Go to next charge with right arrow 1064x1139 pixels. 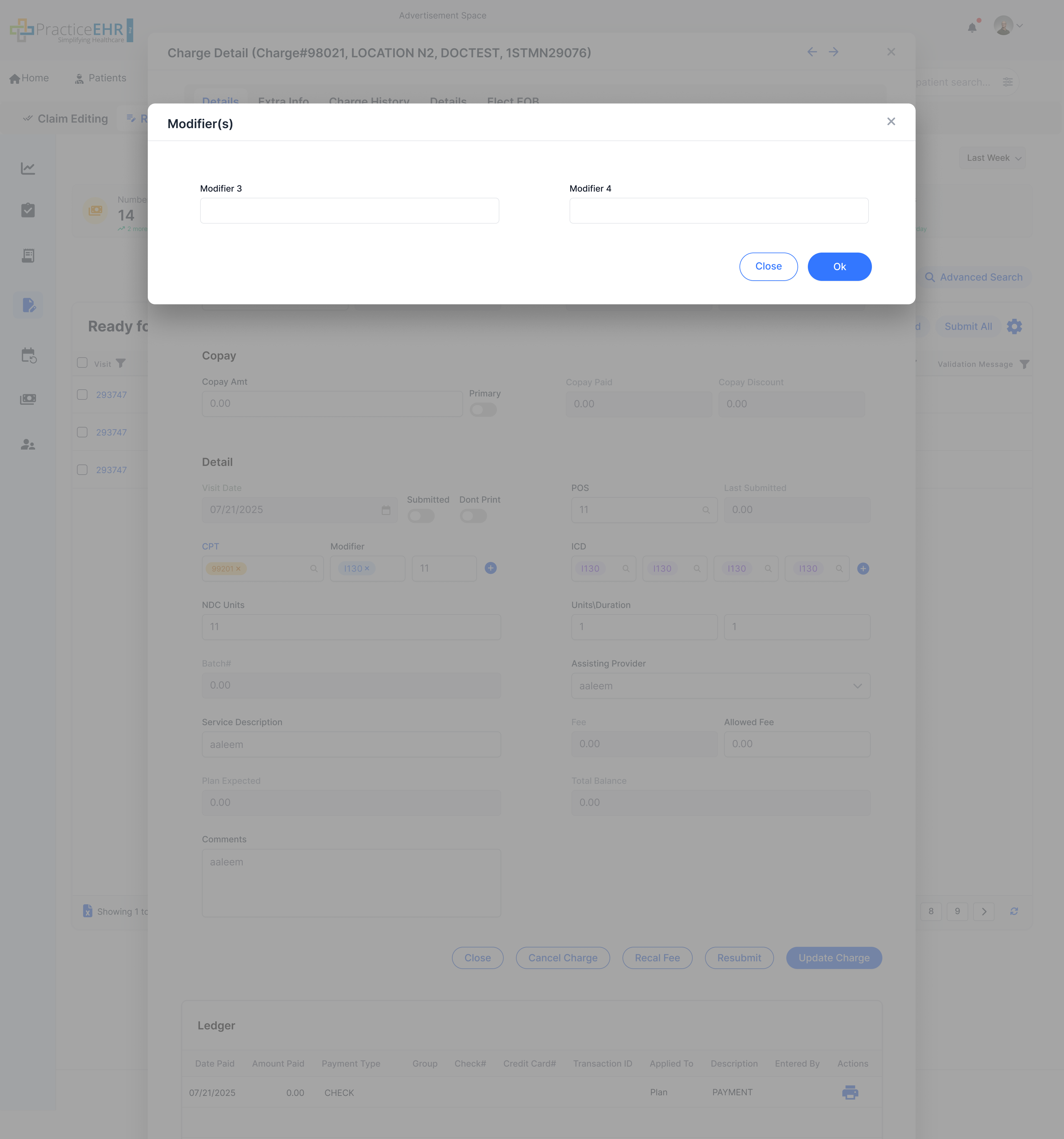click(833, 52)
